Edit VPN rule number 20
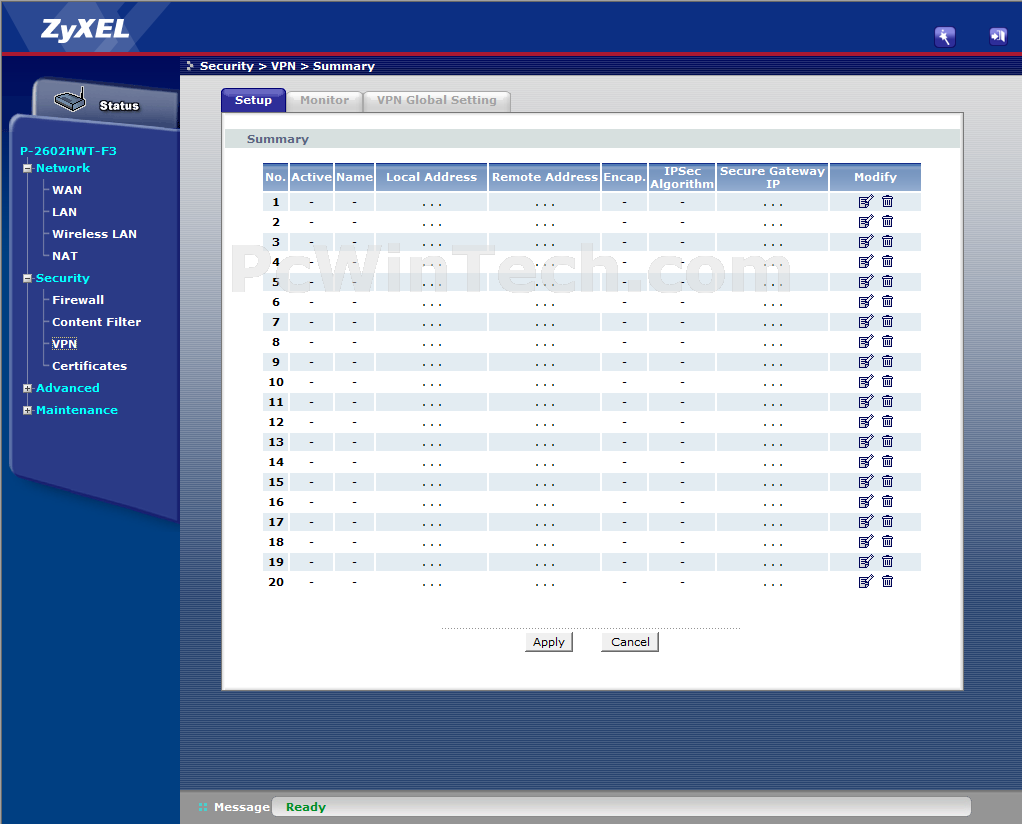Screen dimensions: 1022x824 click(866, 582)
